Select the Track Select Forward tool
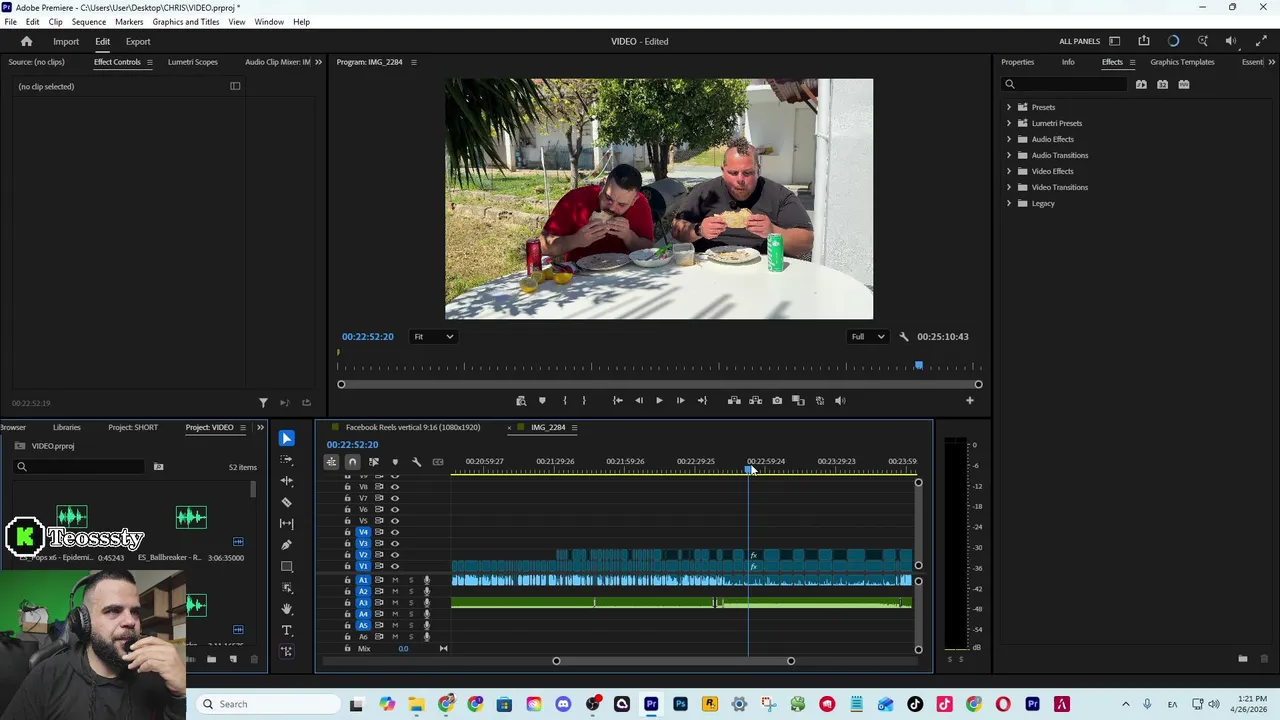 [x=287, y=460]
